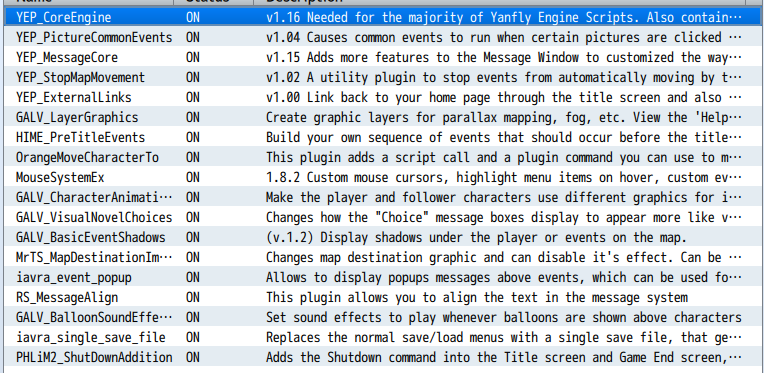Select the OrangeMoveCharacterTo plugin name
764x373 pixels.
[x=87, y=157]
